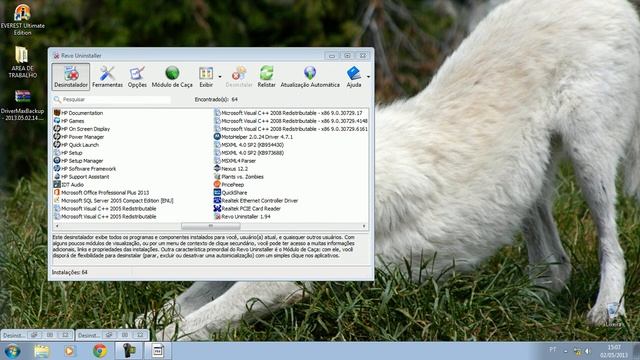
Task: Click the Pesquisar search field
Action: pyautogui.click(x=112, y=99)
